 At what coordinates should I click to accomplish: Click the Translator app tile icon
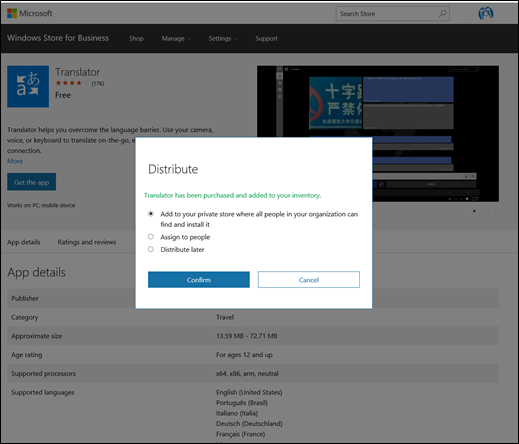[x=28, y=86]
